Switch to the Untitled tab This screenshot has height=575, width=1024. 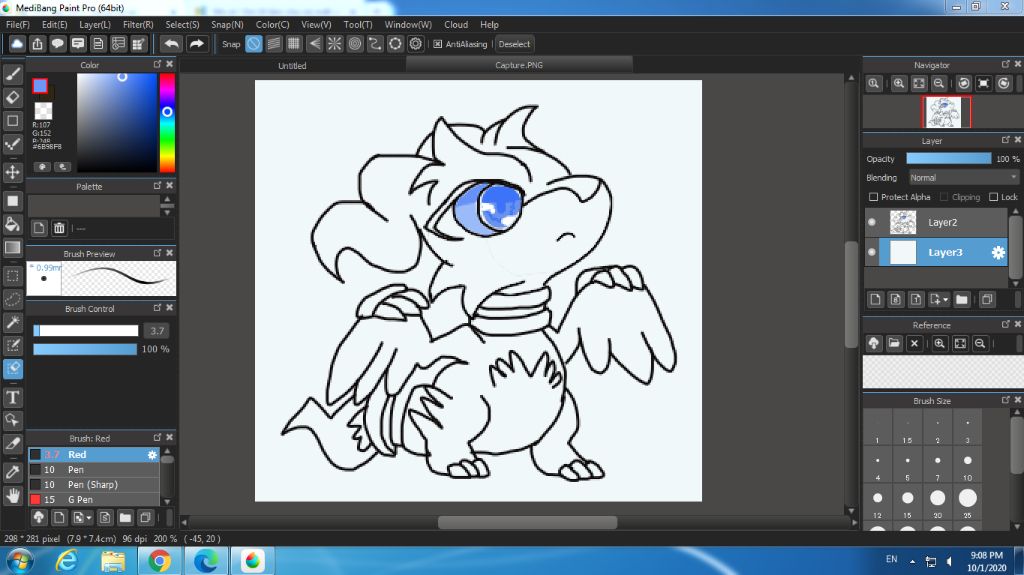pyautogui.click(x=292, y=65)
